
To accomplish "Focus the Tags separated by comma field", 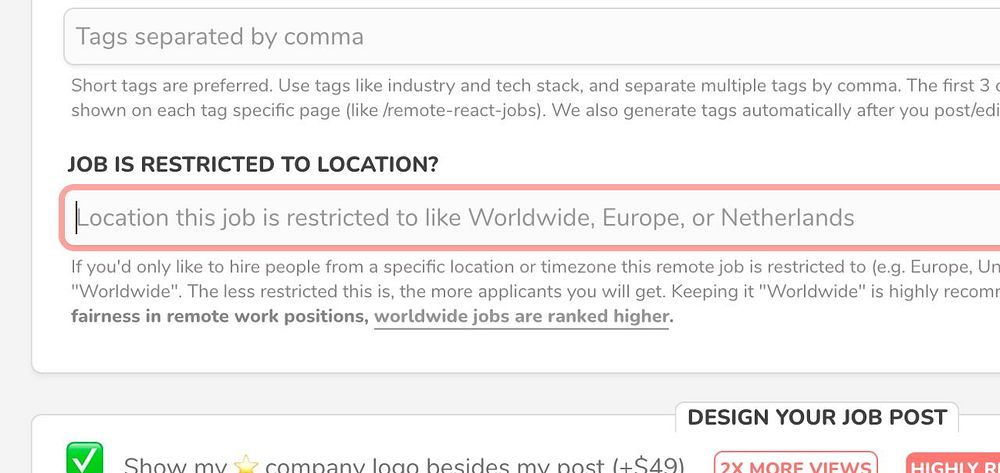I will pyautogui.click(x=532, y=36).
